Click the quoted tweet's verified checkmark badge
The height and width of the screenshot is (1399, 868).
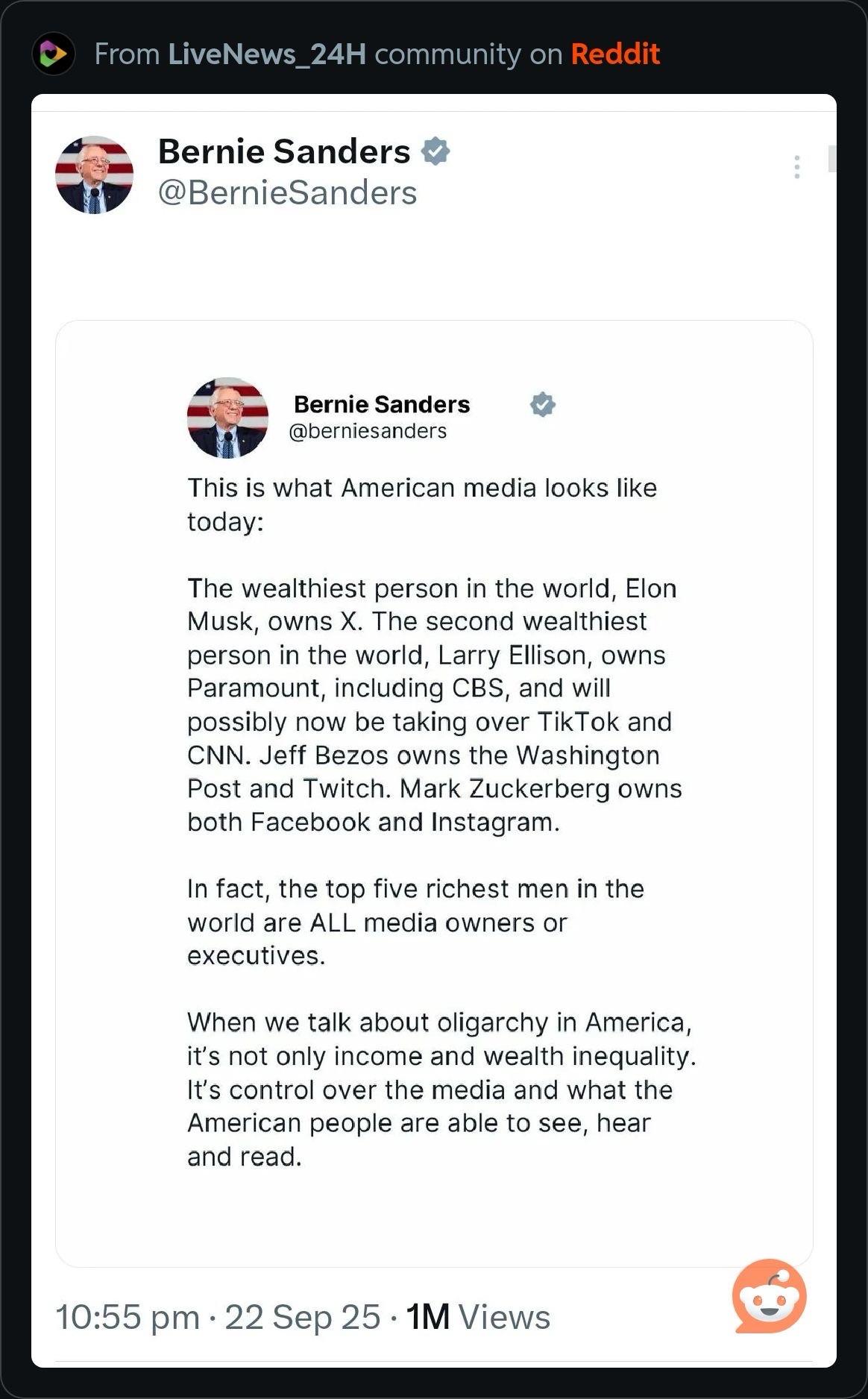(542, 404)
